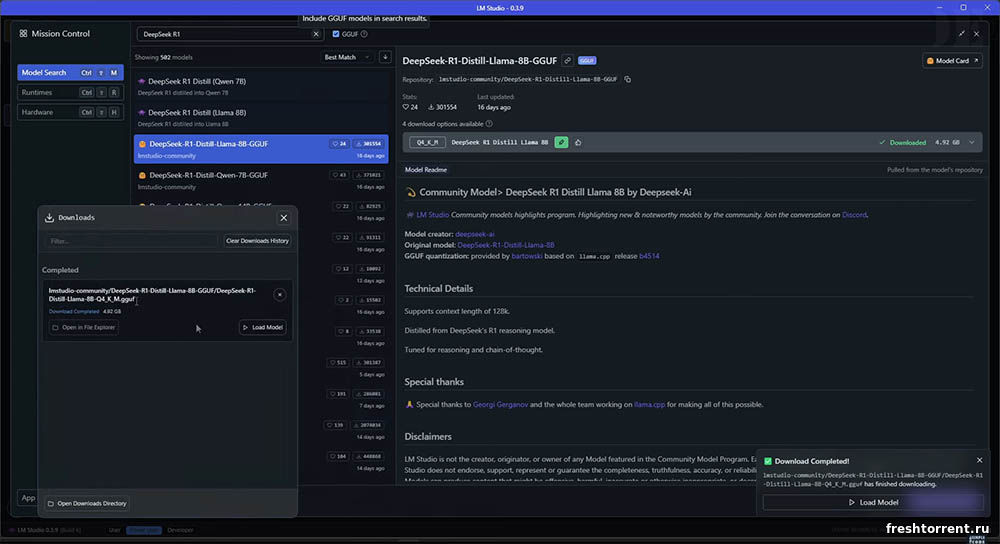Remove the completed download entry with its X icon
Screen dimensions: 1000x544
point(279,294)
